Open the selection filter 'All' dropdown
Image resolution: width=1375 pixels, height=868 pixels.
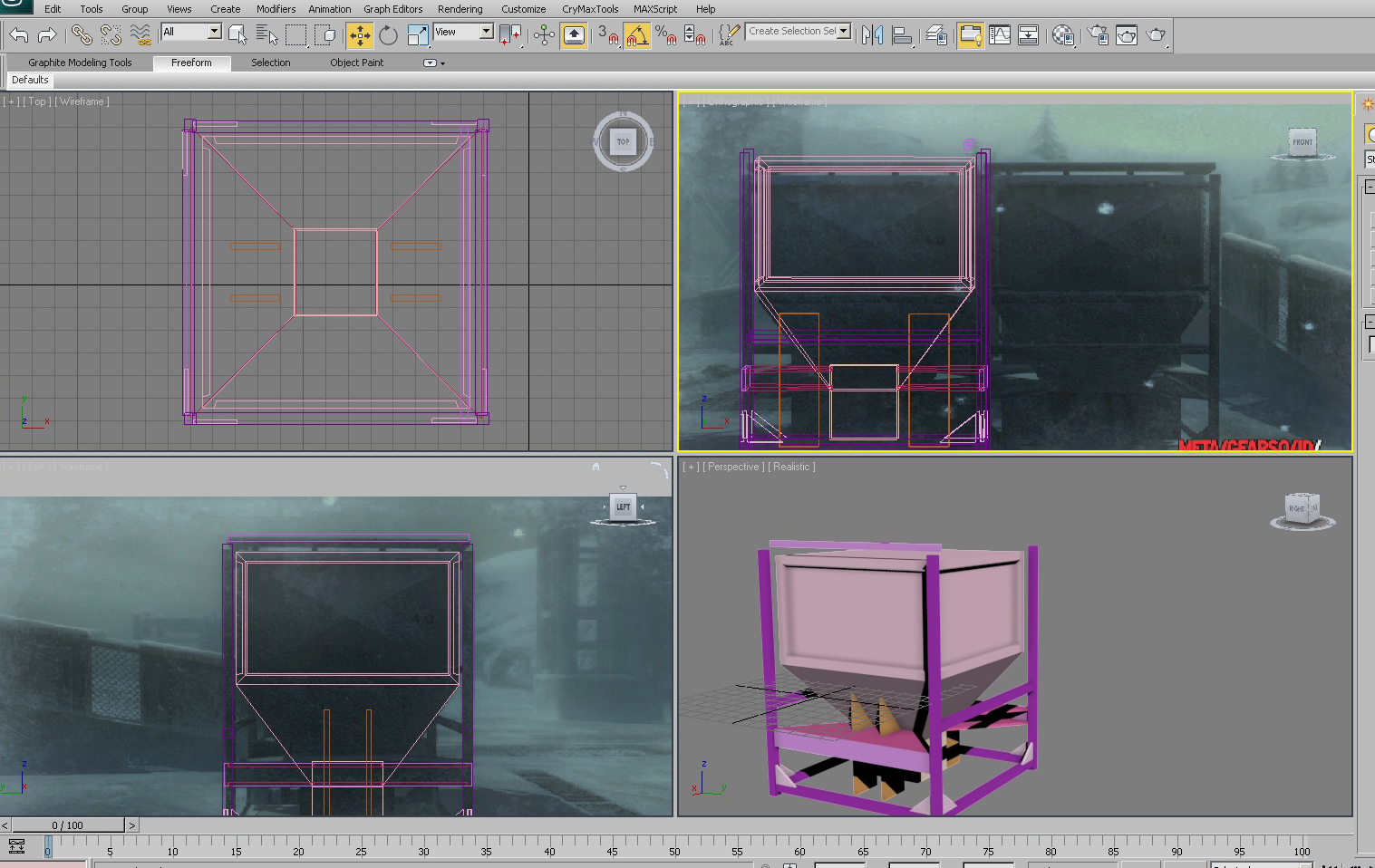pos(214,32)
